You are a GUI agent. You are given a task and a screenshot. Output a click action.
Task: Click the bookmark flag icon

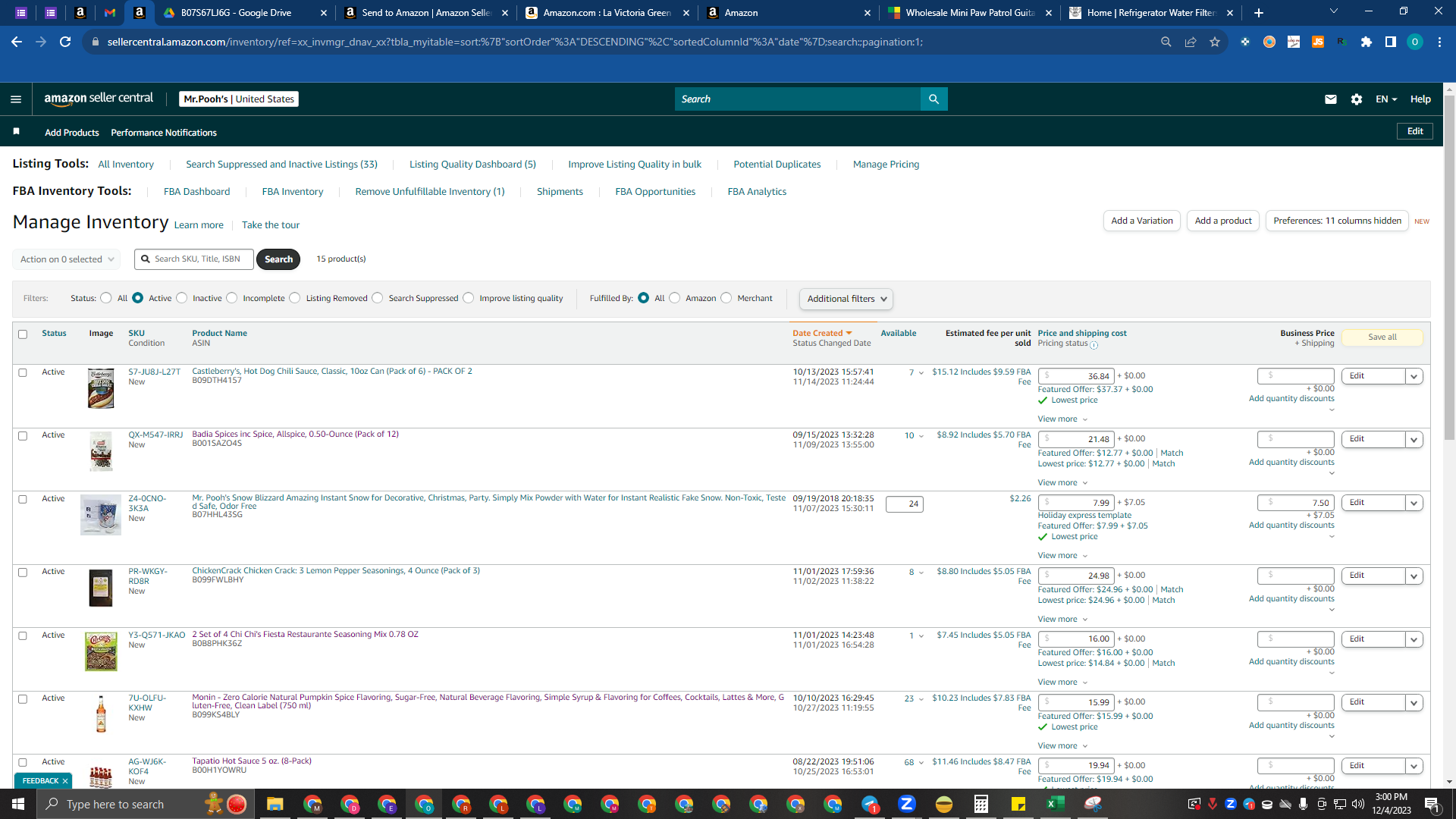16,131
